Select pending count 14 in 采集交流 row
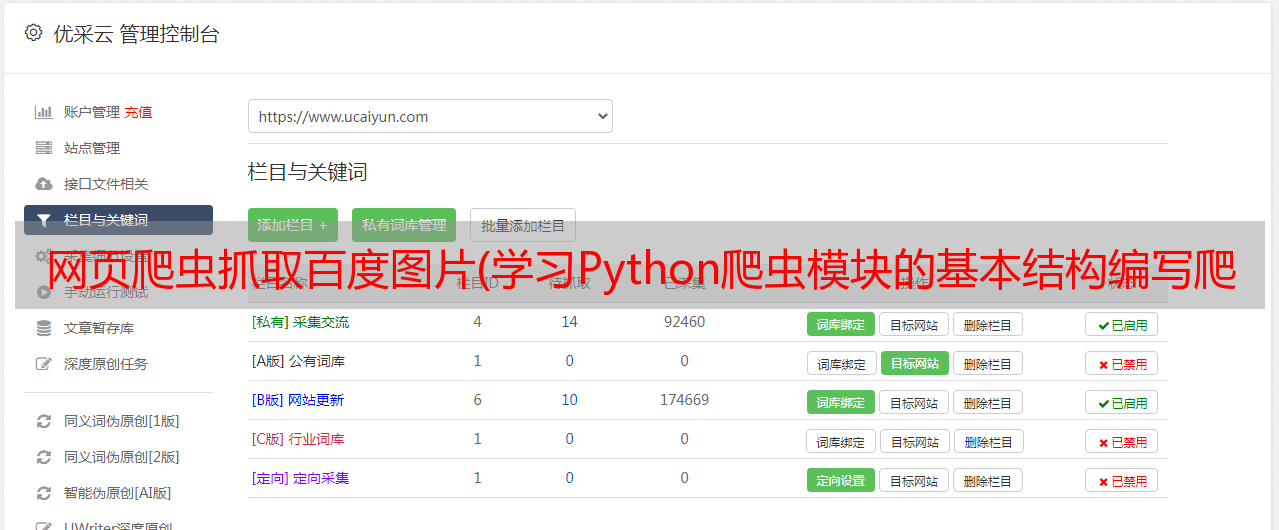This screenshot has width=1279, height=530. coord(570,322)
